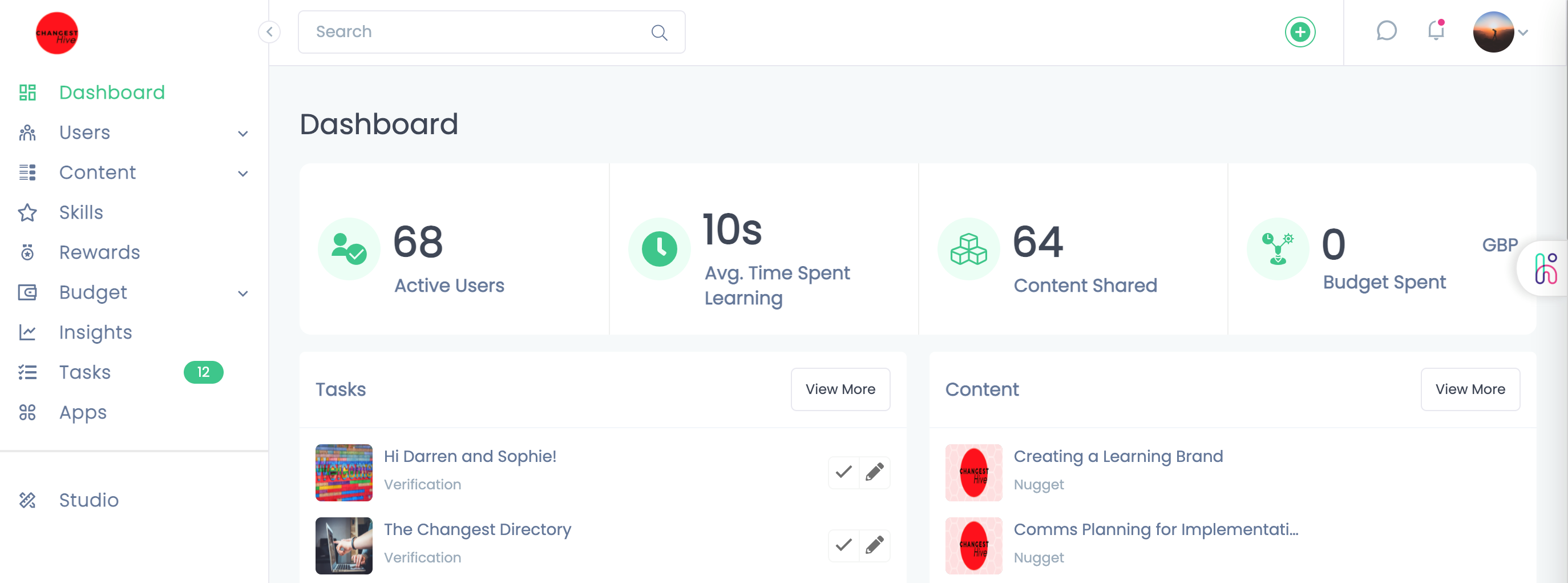1568x583 pixels.
Task: Click View More in the Tasks panel
Action: (840, 389)
